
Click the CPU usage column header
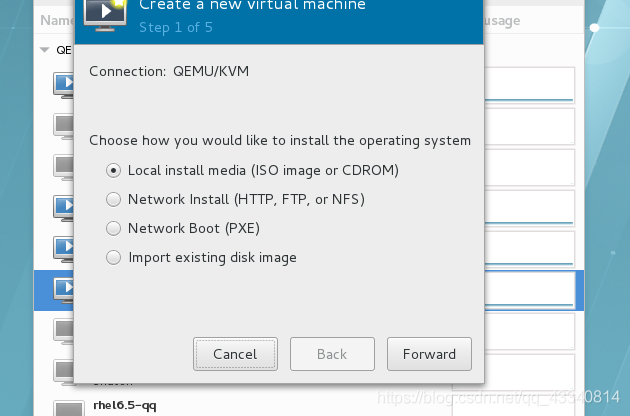click(502, 20)
